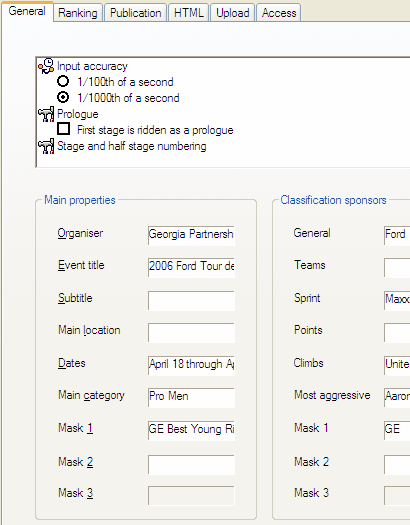Switch to the General tab
Viewport: 410px width, 525px height.
point(27,11)
